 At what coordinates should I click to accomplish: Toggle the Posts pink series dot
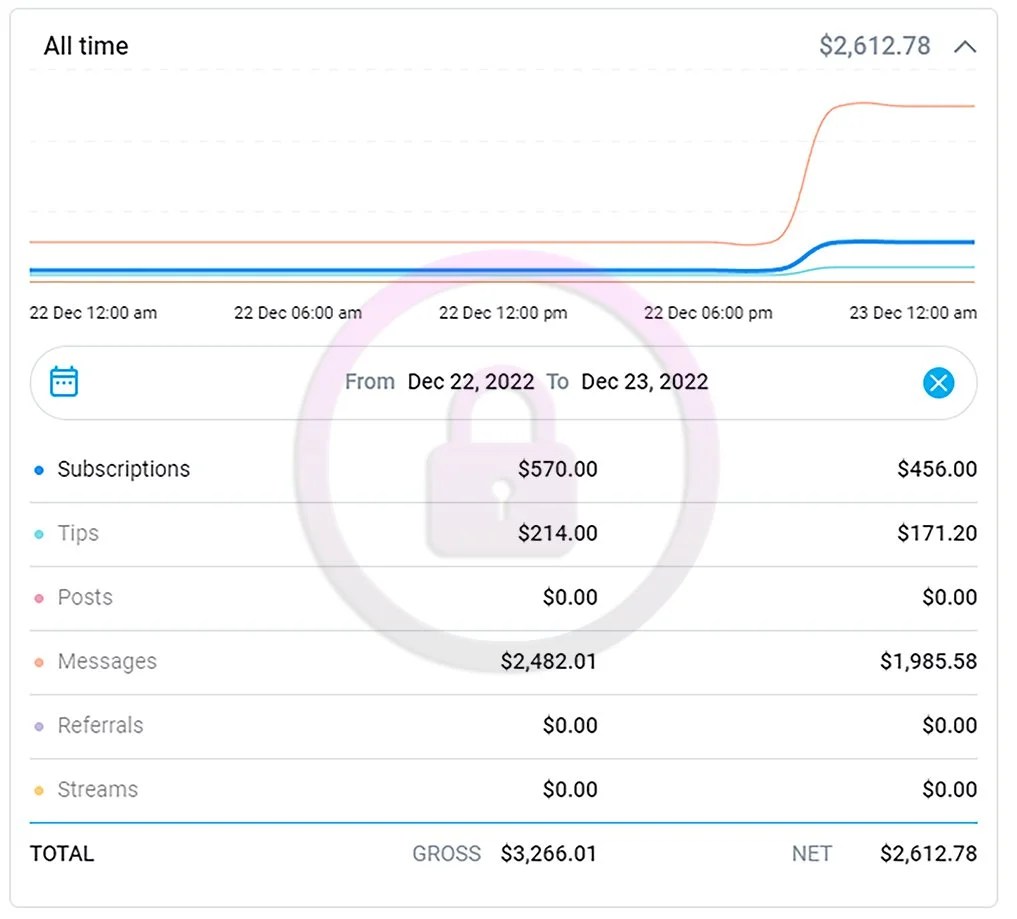(39, 598)
